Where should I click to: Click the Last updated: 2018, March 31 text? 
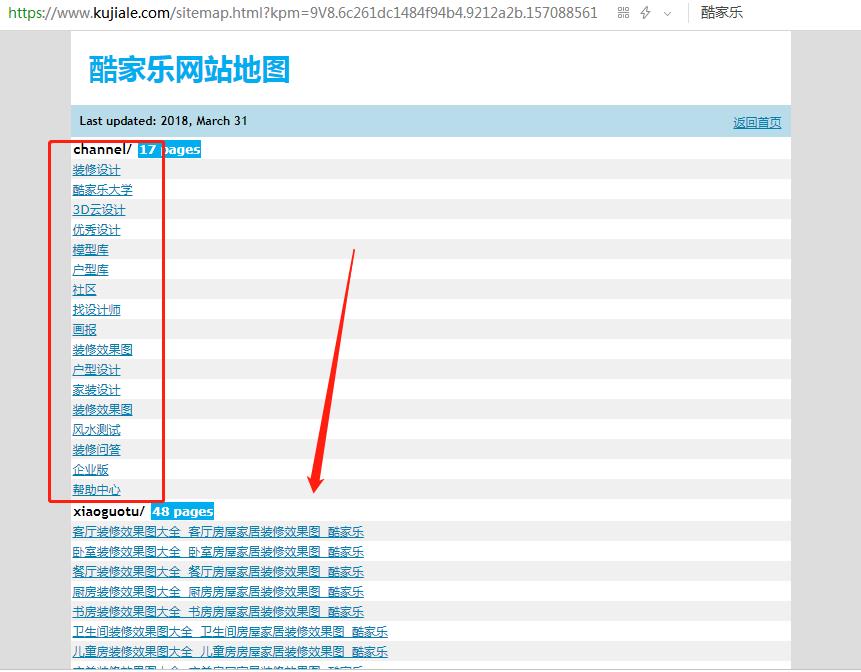(x=164, y=121)
